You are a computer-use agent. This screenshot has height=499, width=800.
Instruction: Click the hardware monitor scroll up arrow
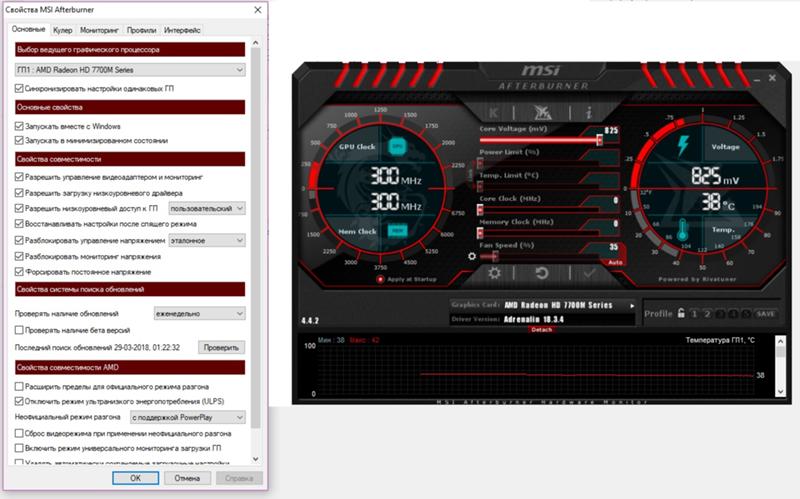(781, 340)
